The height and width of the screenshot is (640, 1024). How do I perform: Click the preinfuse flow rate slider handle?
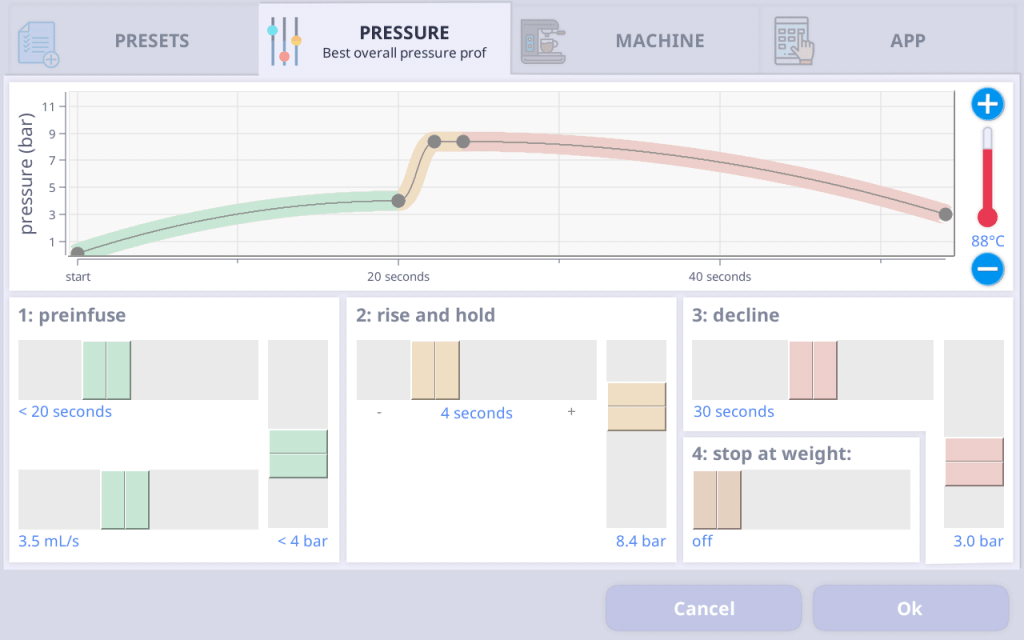[x=125, y=499]
